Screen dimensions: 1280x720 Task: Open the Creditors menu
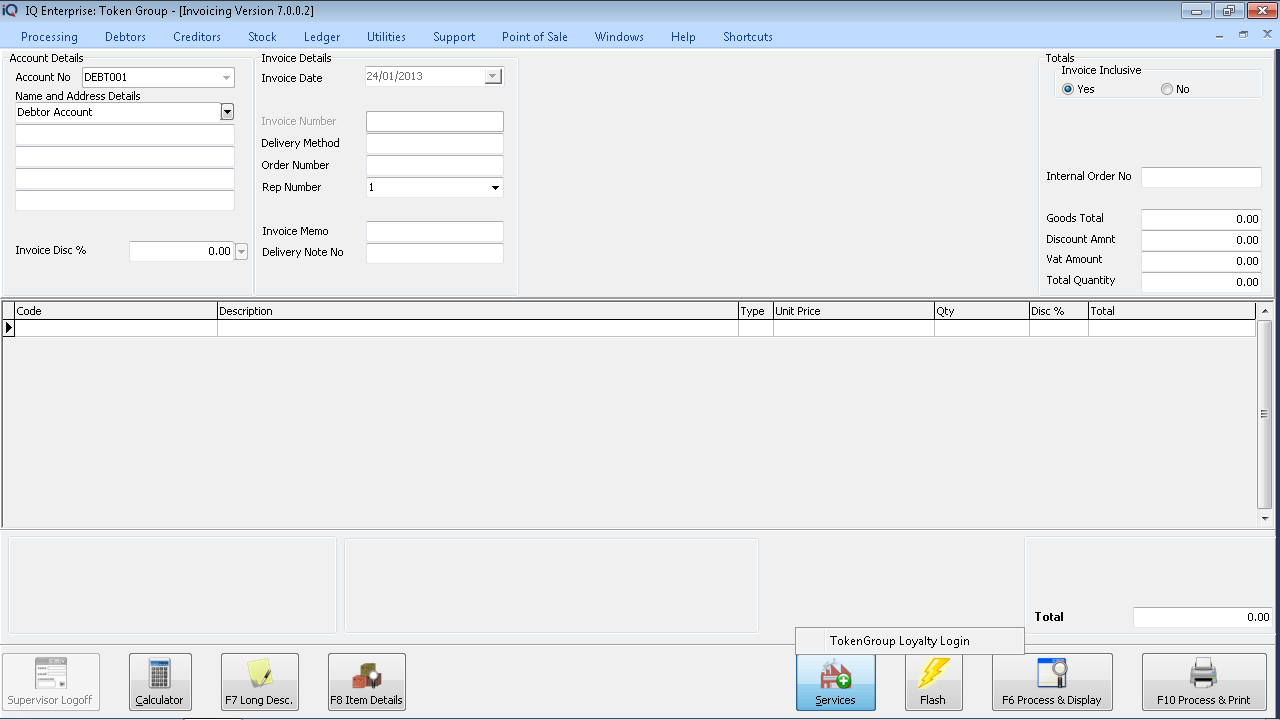[197, 37]
